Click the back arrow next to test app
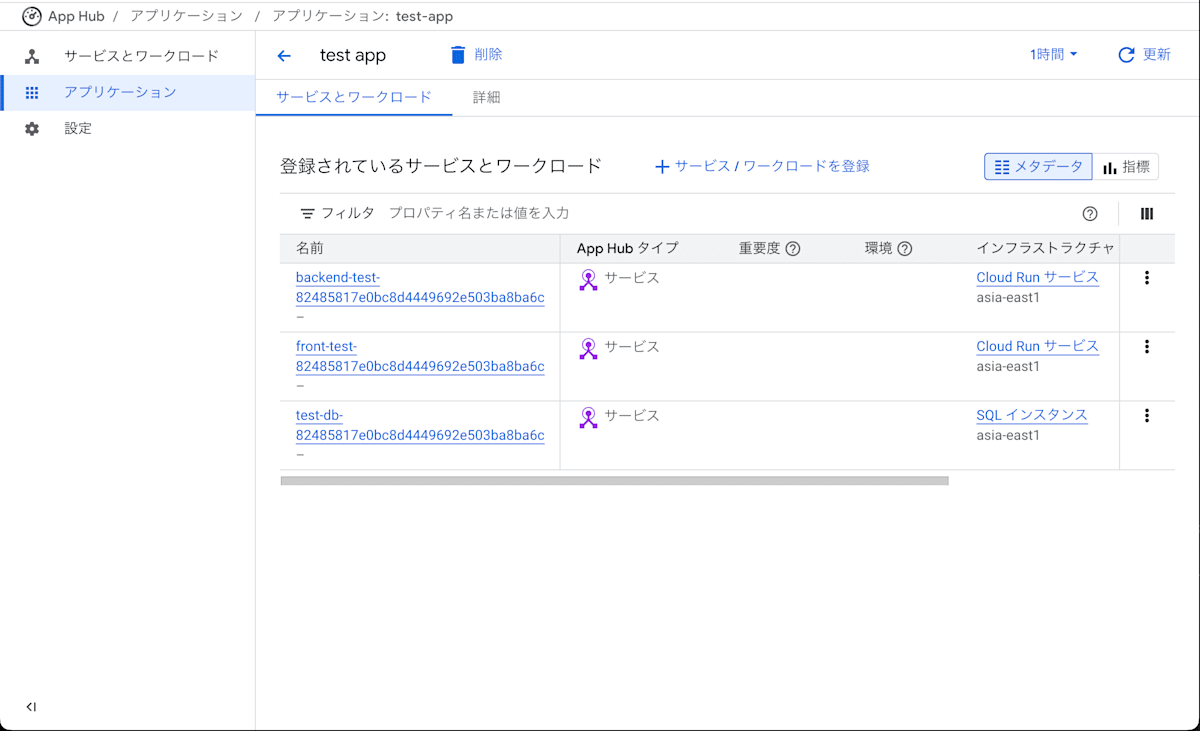Viewport: 1200px width, 731px height. pos(284,56)
